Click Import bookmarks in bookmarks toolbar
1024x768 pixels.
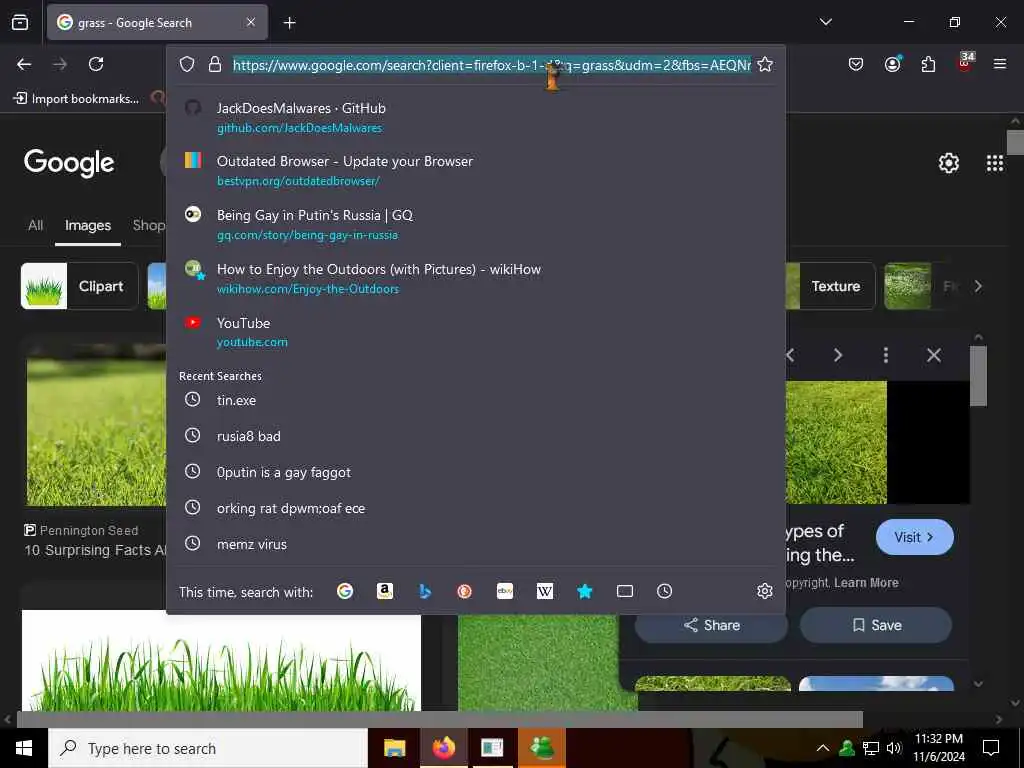(x=76, y=99)
